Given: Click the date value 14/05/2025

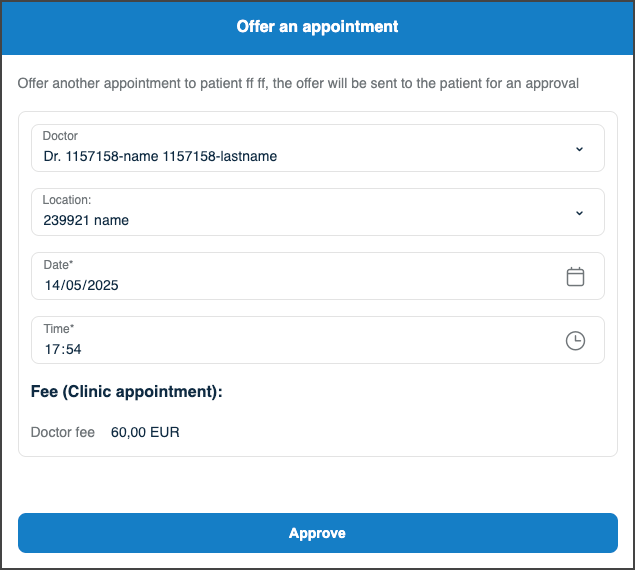Looking at the screenshot, I should 81,285.
